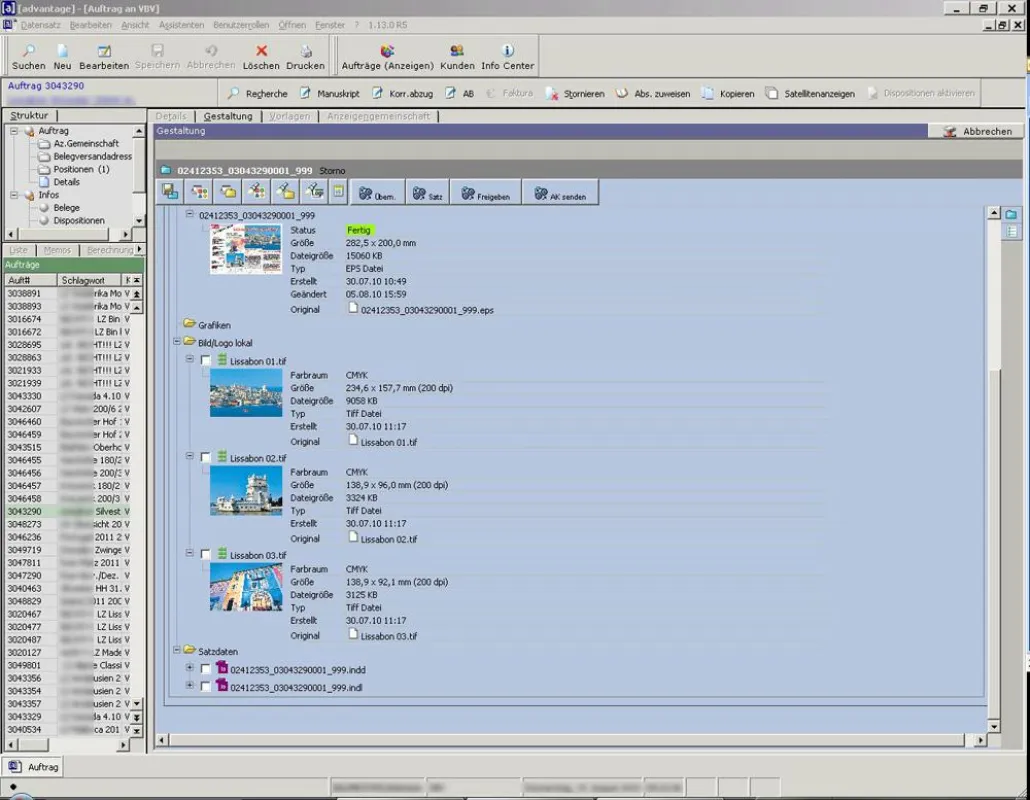Switch to the Gestaltung tab
The image size is (1030, 800).
click(228, 116)
